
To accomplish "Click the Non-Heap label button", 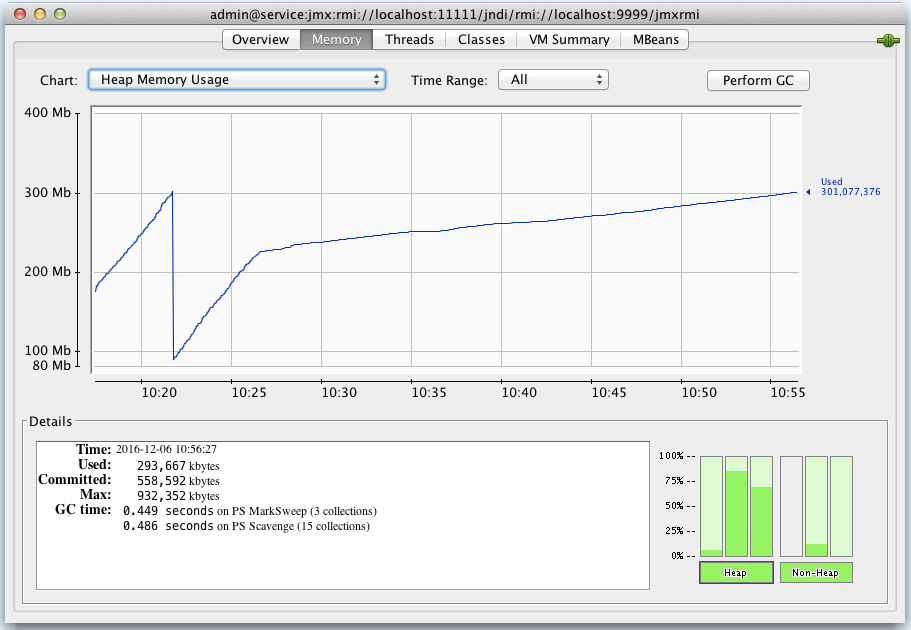I will pos(816,573).
